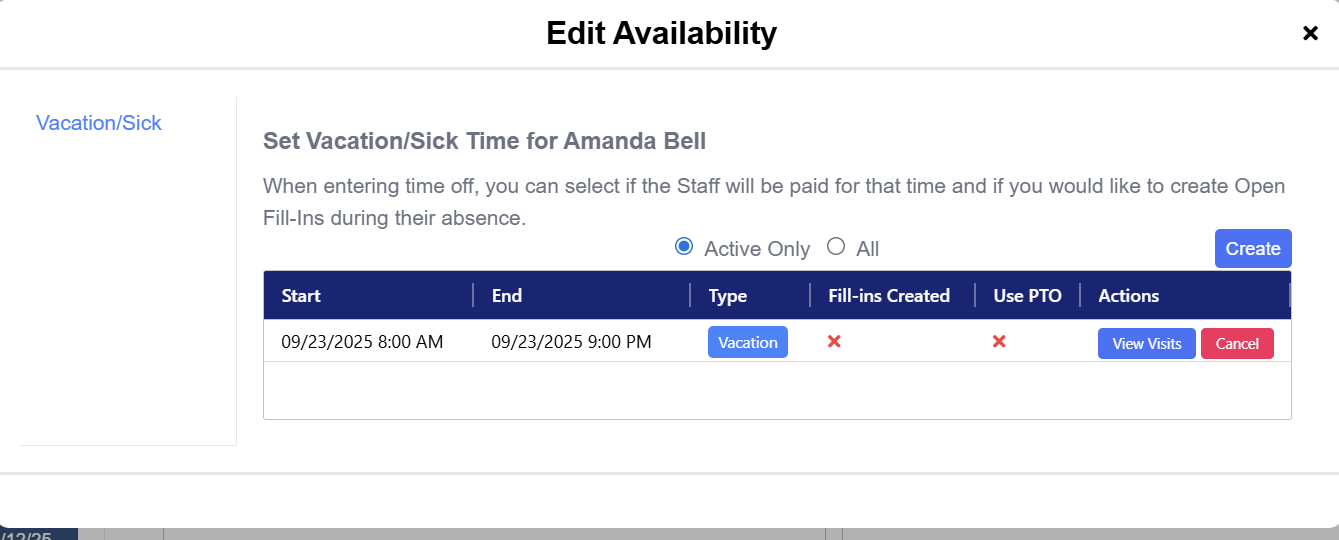Sort by the End column header

(x=507, y=296)
